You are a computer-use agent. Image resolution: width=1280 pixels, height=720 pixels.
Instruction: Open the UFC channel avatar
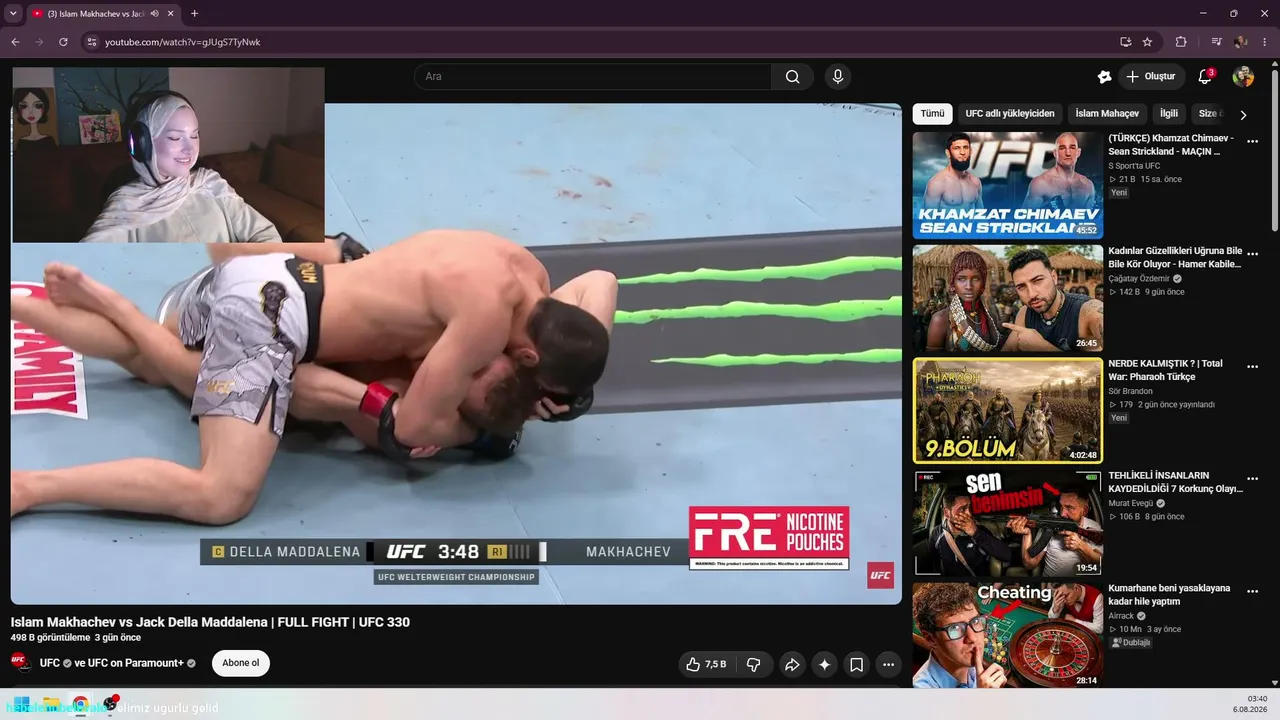pos(19,663)
